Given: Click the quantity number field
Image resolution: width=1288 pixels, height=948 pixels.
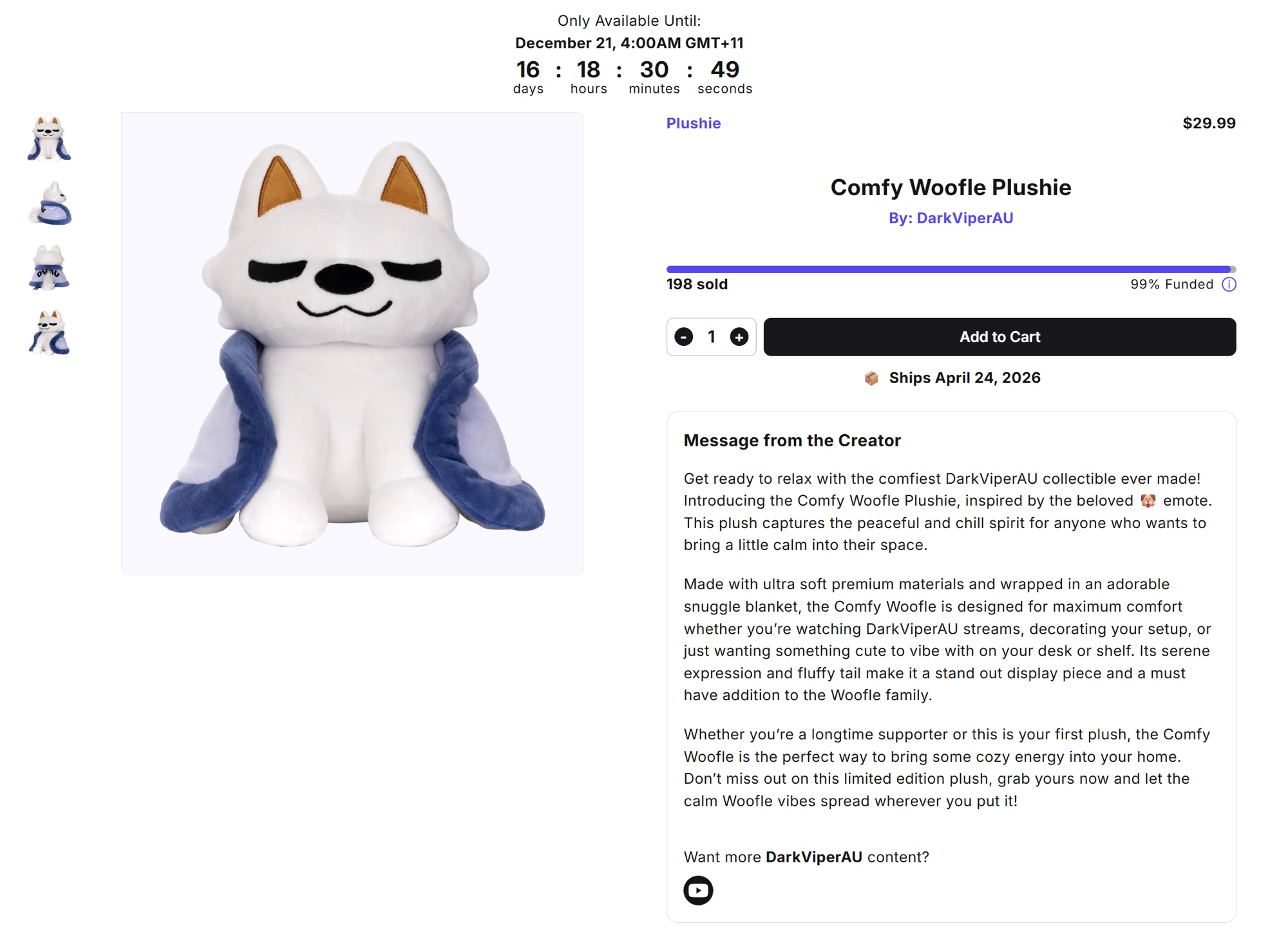Looking at the screenshot, I should pyautogui.click(x=712, y=337).
